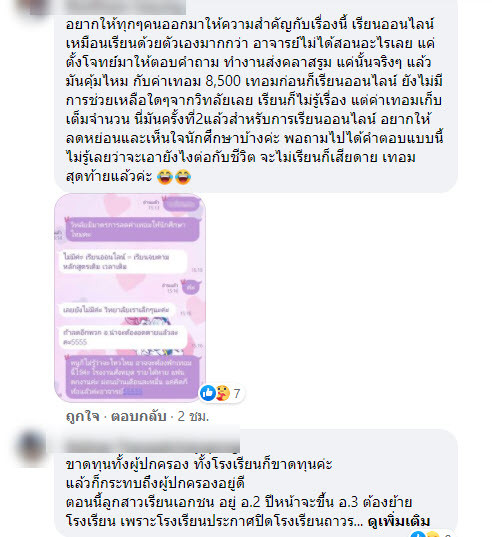Like the first comment via ถูกใจ
This screenshot has width=492, height=537.
point(83,416)
